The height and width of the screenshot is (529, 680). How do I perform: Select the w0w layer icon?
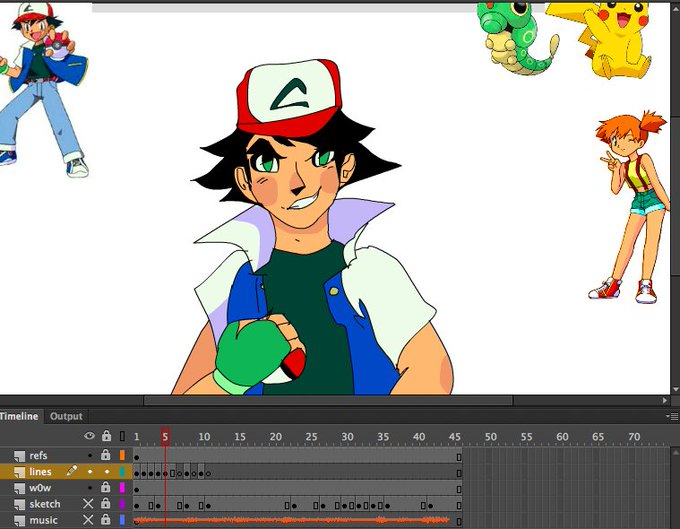[20, 488]
